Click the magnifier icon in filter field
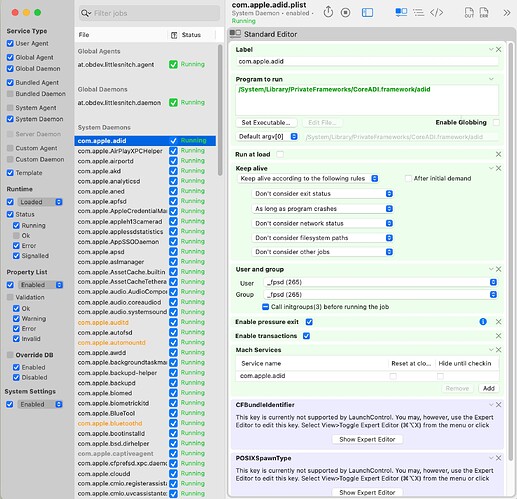This screenshot has width=517, height=499. click(86, 13)
